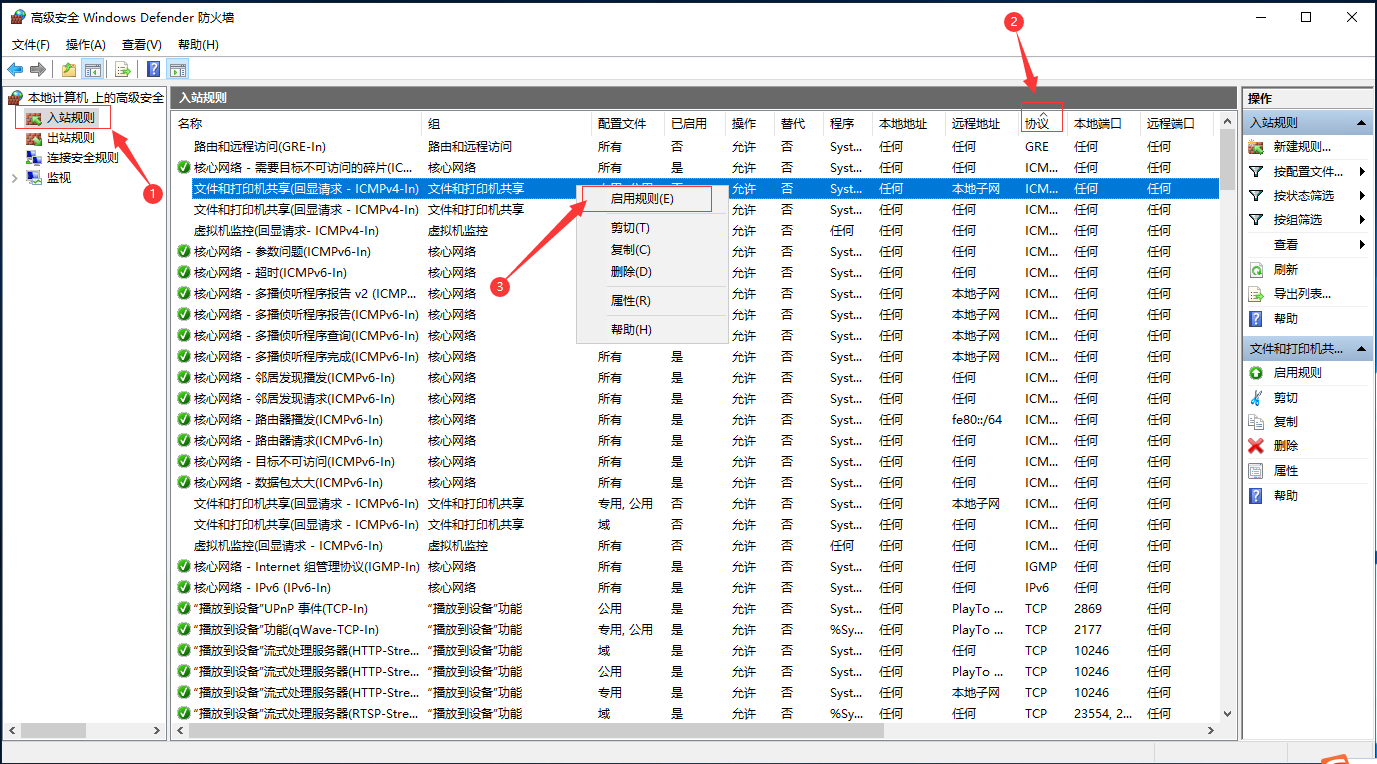This screenshot has height=764, width=1377.
Task: Click green check icon of 核心网络 - IPv6 (IPv6-In)
Action: (184, 588)
